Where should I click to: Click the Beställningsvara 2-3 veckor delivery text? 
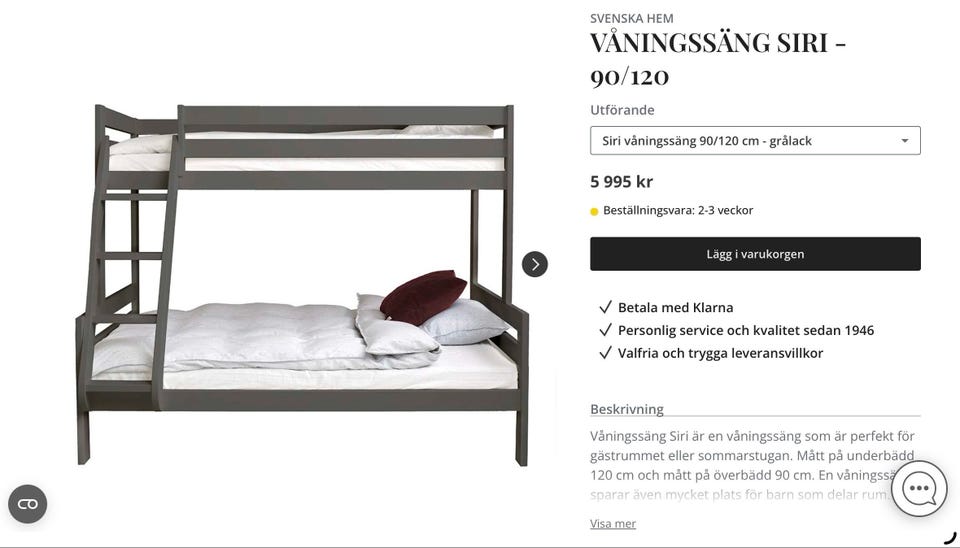(678, 211)
